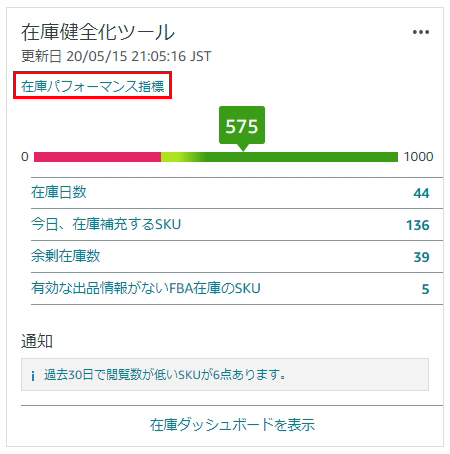Screen dimensions: 450x454
Task: Open the 在庫パフォーマンス指標 link
Action: pyautogui.click(x=93, y=86)
